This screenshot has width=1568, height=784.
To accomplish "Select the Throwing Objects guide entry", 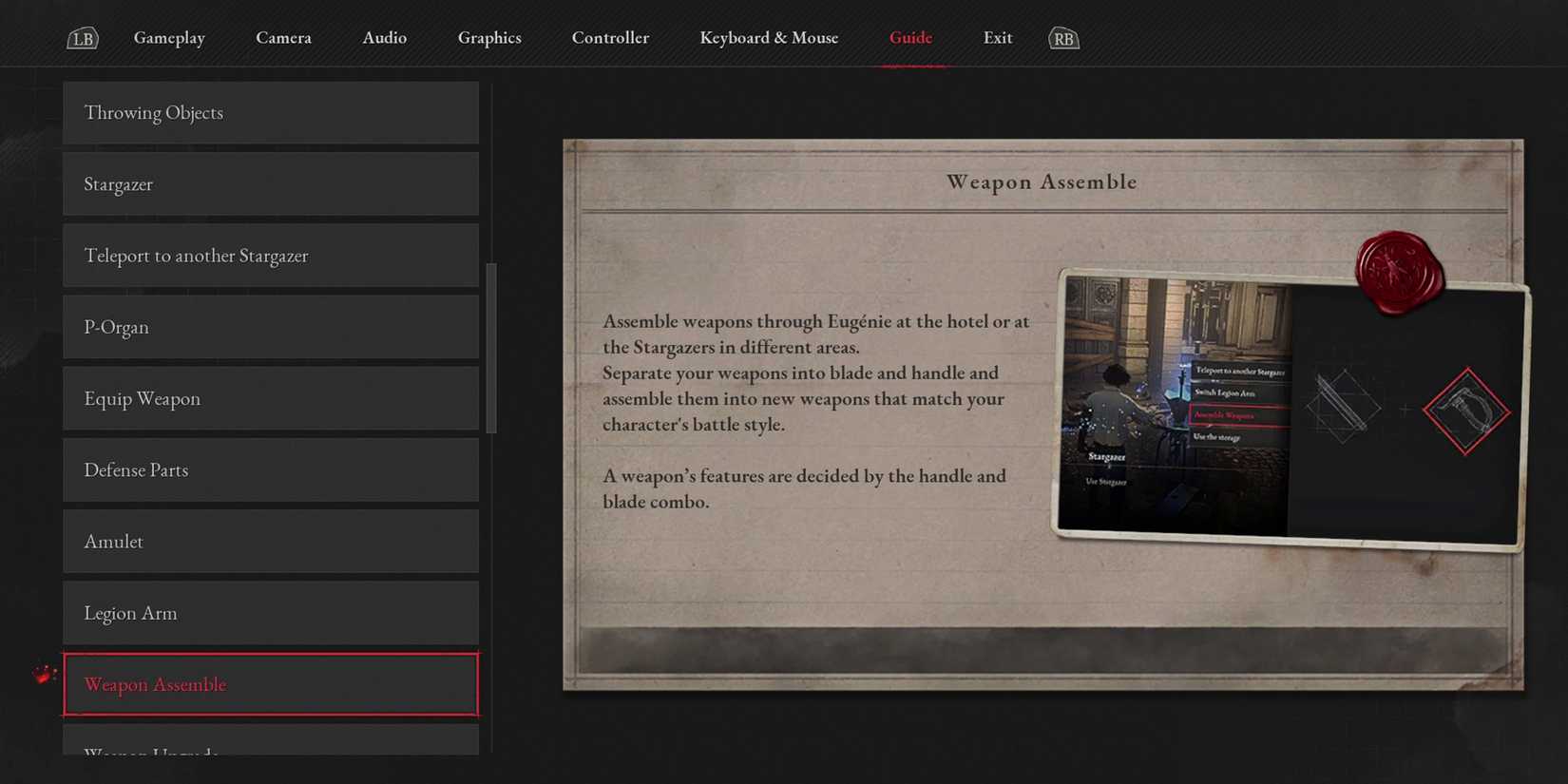I will pyautogui.click(x=271, y=112).
